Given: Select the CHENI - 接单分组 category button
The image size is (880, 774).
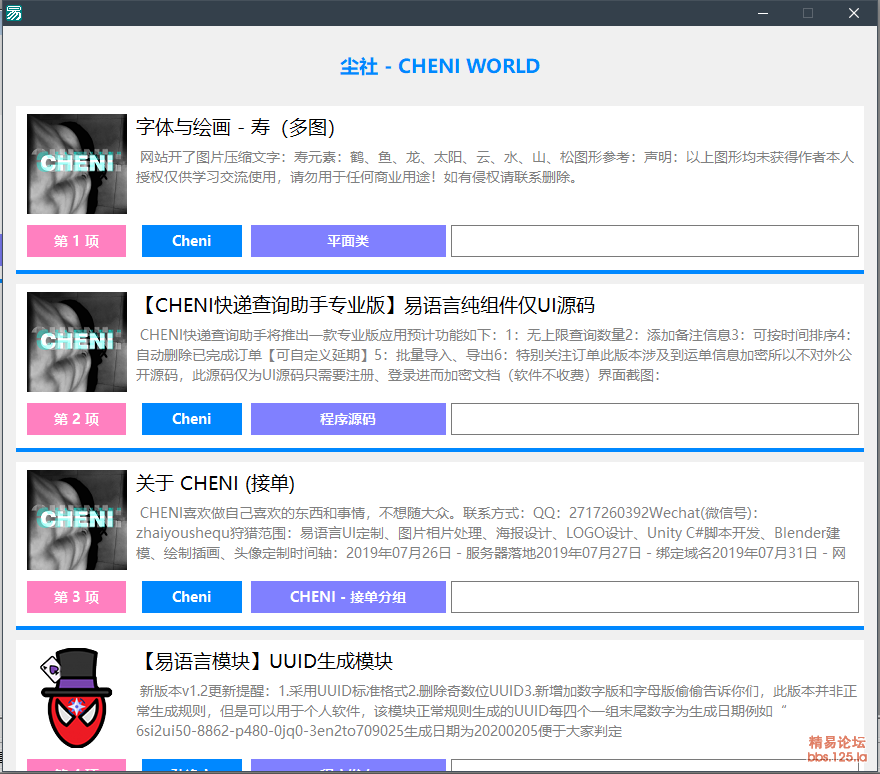Looking at the screenshot, I should (348, 597).
